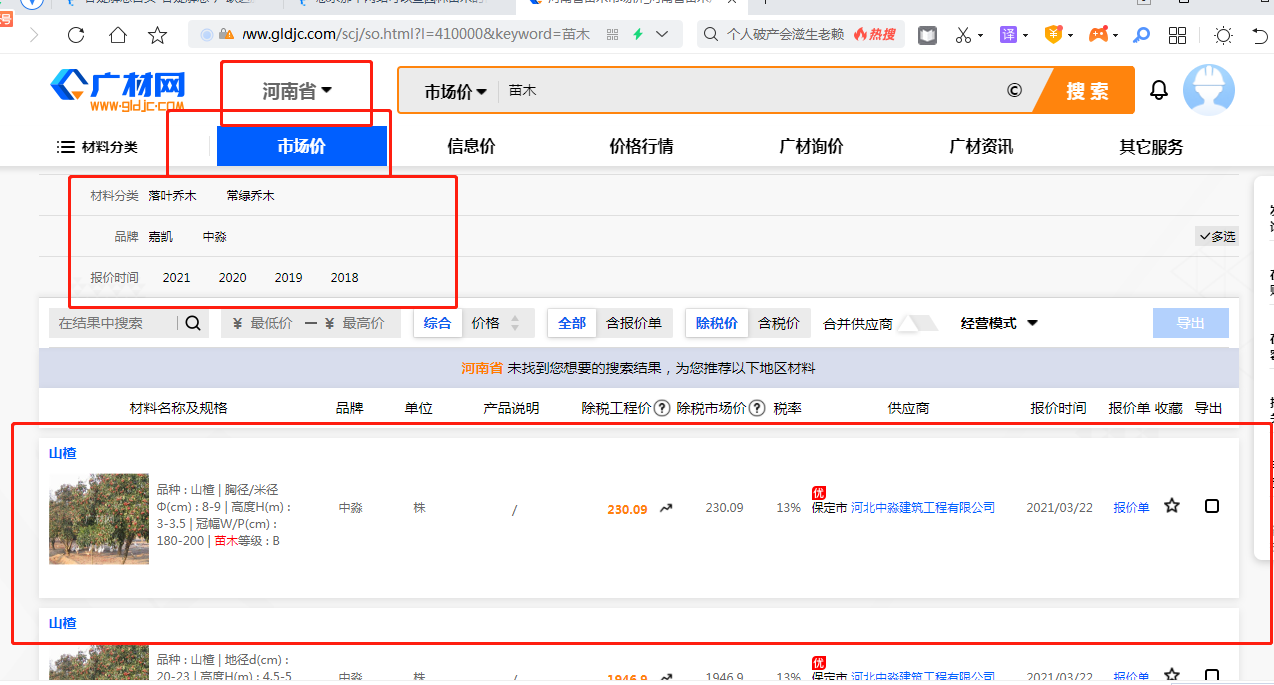Filter by brand 嘉凯
This screenshot has height=685, width=1274.
(x=161, y=237)
